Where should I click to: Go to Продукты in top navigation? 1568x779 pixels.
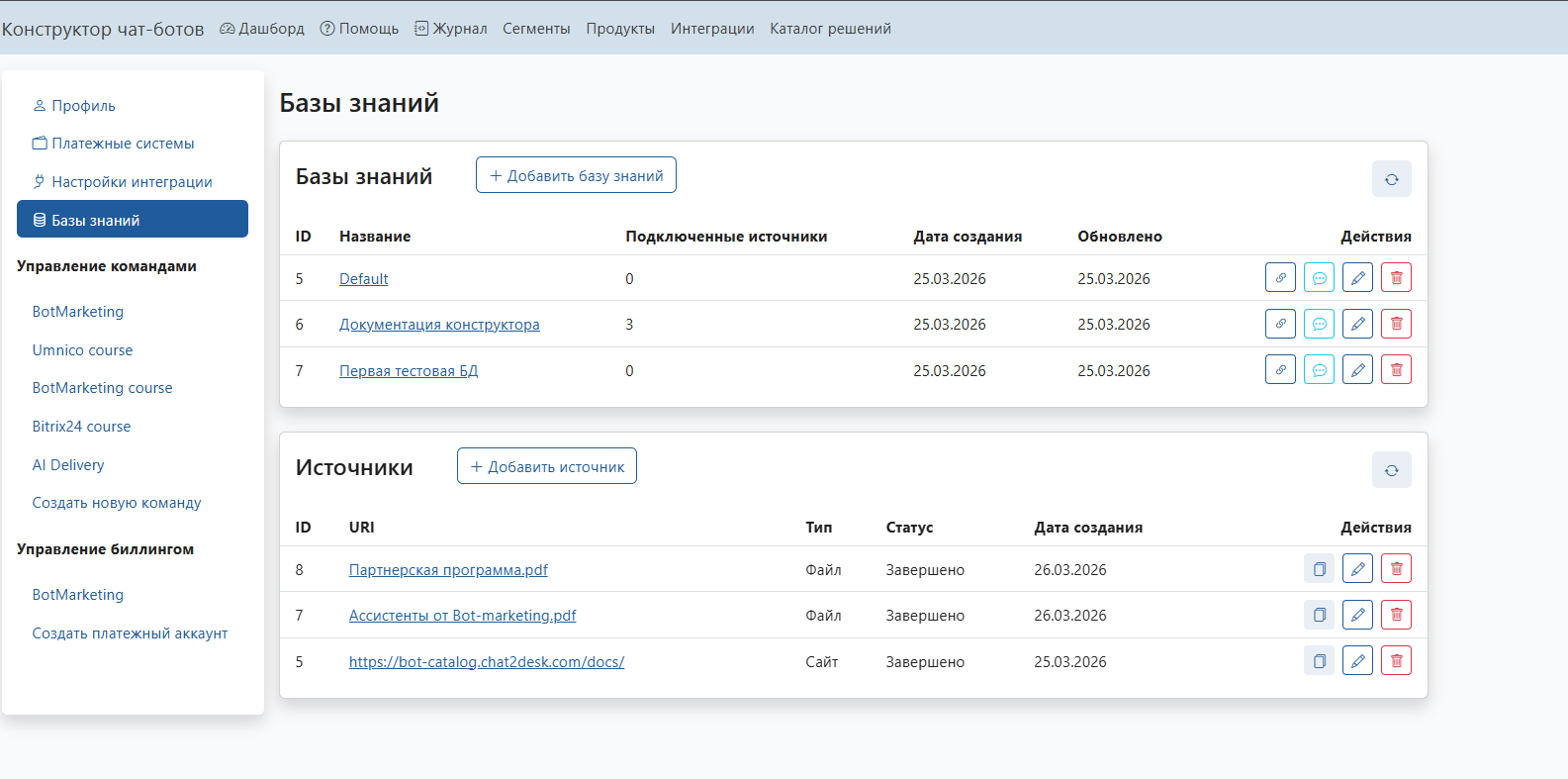[x=620, y=29]
